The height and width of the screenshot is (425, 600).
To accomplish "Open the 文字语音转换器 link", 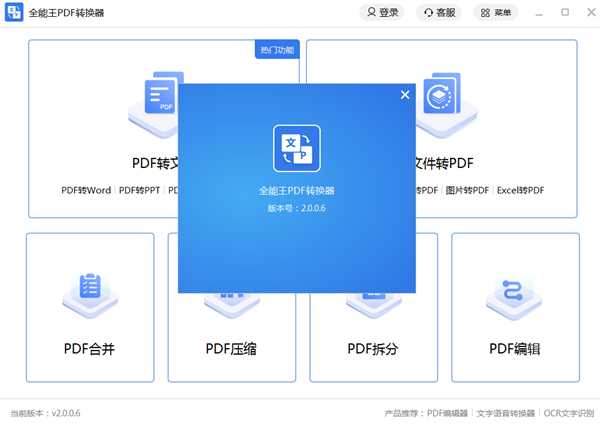I will (505, 413).
